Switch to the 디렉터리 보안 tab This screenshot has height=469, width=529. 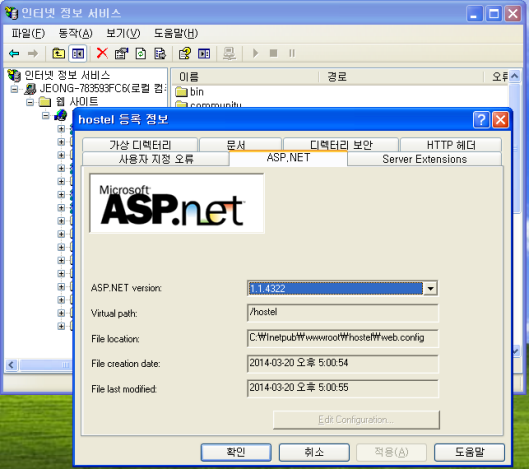click(341, 145)
